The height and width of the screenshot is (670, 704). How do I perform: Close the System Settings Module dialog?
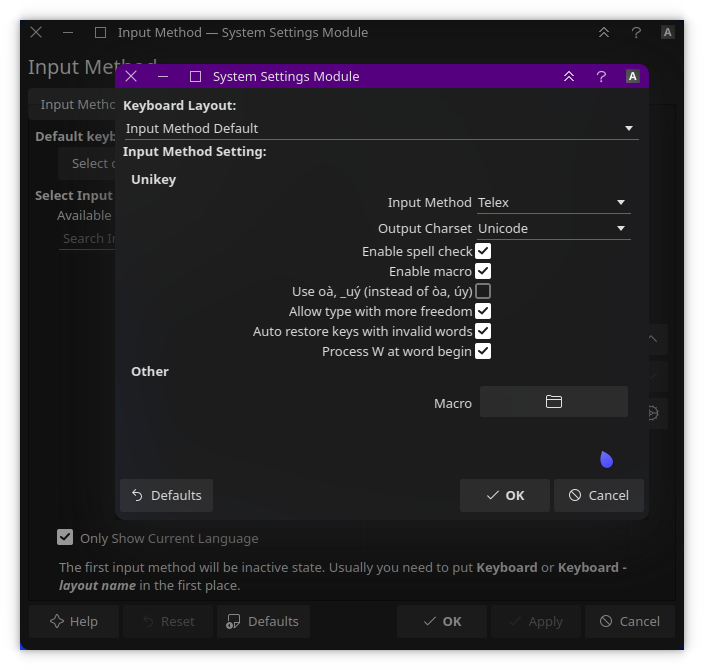point(131,76)
